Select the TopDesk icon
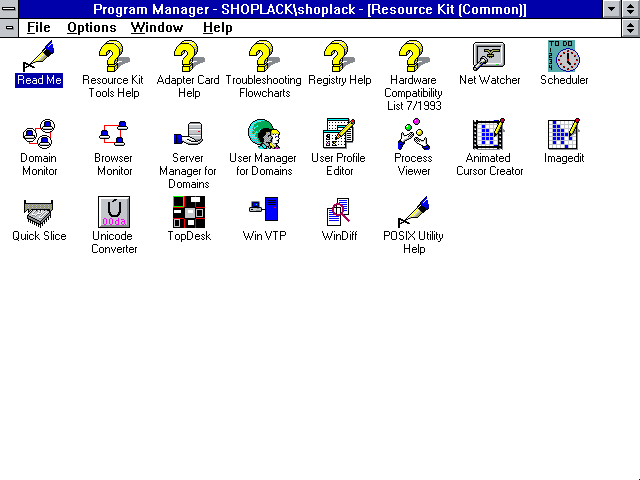Image resolution: width=640 pixels, height=480 pixels. click(189, 212)
